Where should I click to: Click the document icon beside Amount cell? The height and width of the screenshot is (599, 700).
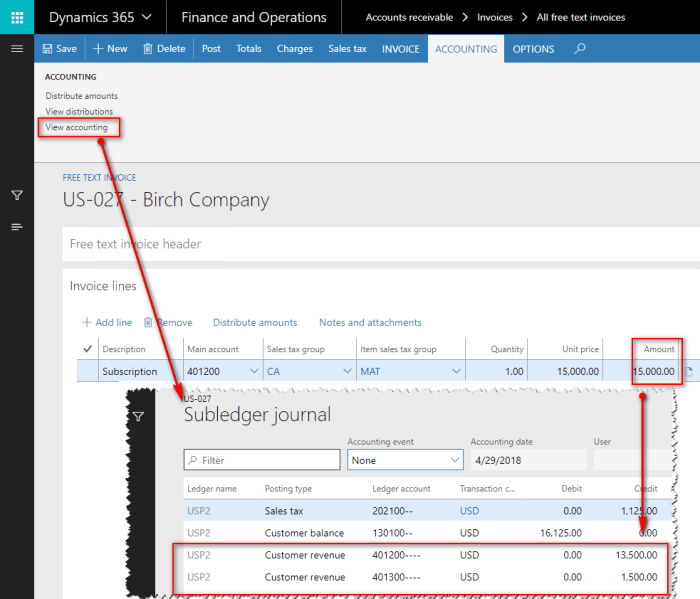689,371
